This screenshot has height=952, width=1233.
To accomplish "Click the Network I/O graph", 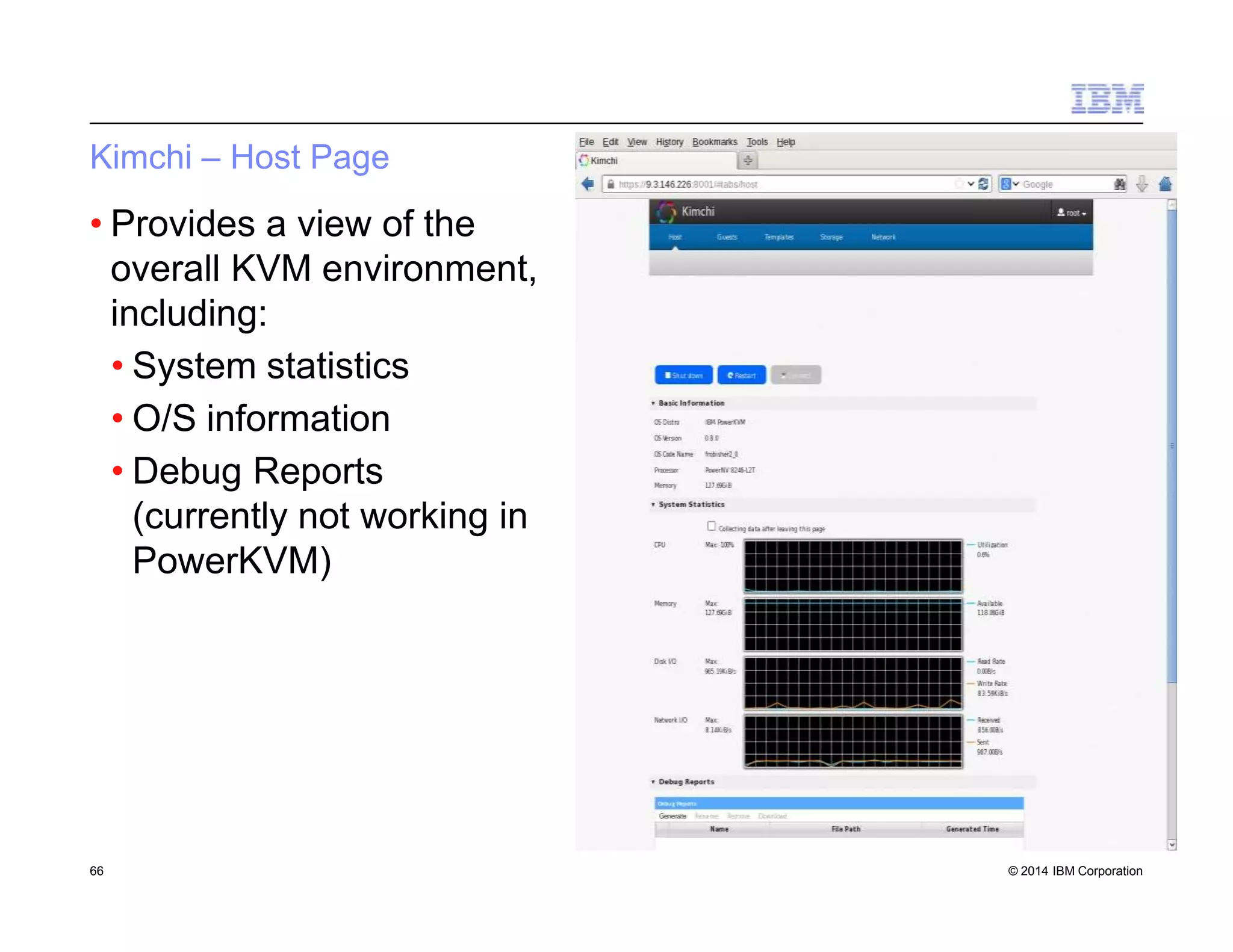I will tap(853, 741).
